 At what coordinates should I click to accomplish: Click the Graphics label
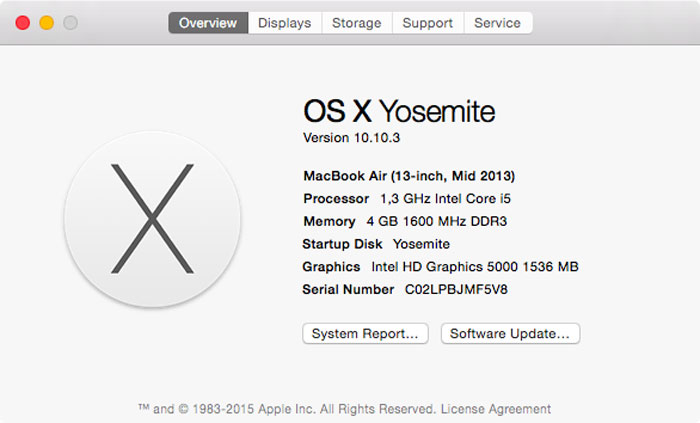click(x=331, y=266)
